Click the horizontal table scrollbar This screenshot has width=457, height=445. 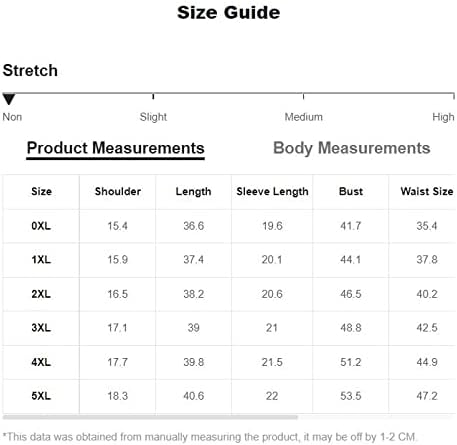(x=150, y=417)
